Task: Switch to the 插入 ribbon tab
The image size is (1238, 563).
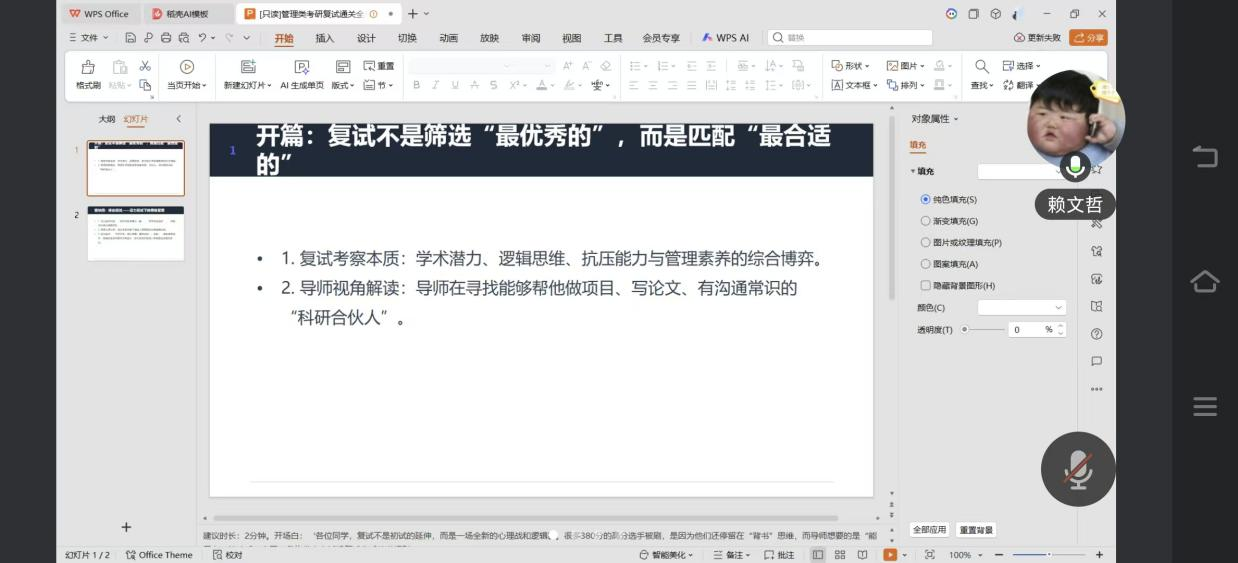Action: (324, 38)
